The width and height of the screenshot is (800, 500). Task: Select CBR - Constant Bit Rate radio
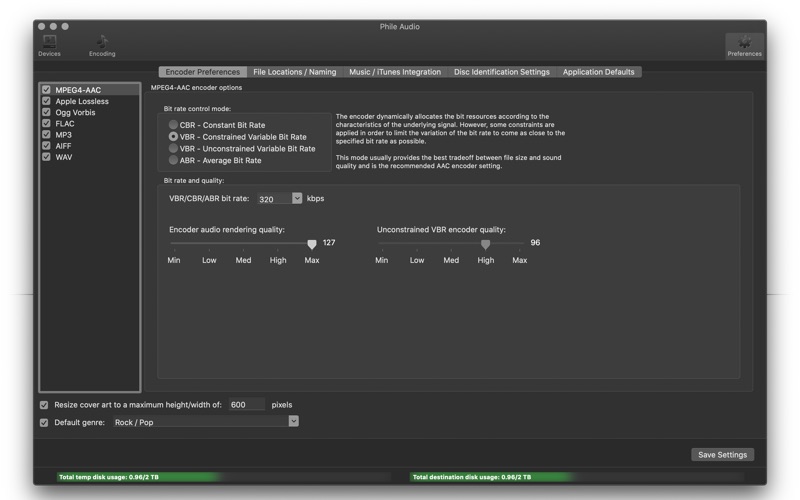point(173,124)
